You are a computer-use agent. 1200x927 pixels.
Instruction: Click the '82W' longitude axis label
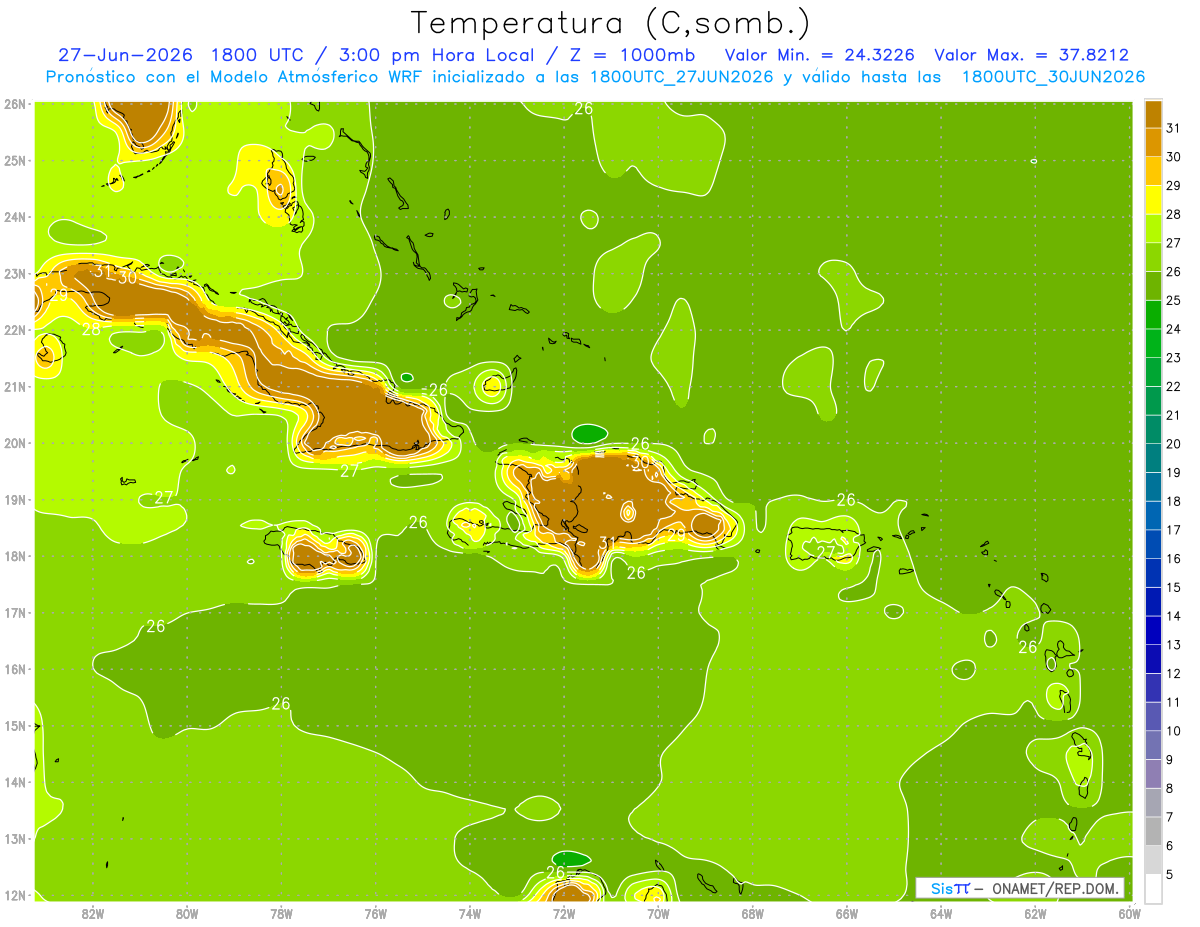(93, 913)
